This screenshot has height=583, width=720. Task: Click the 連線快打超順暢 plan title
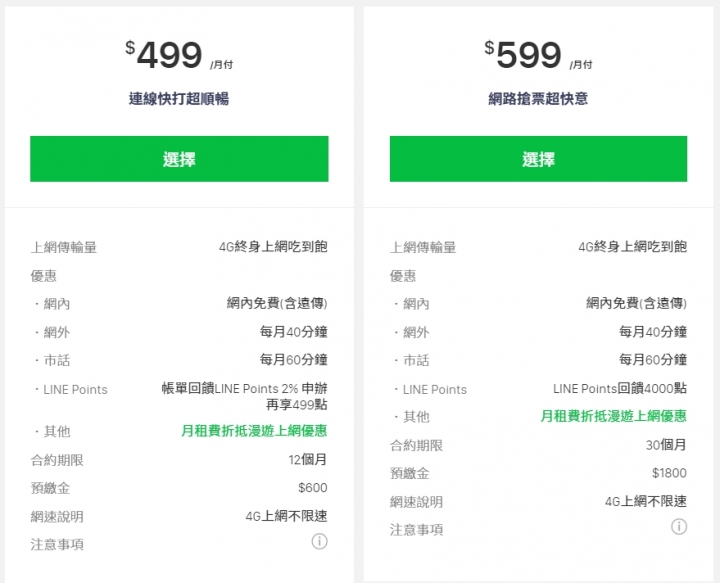179,98
